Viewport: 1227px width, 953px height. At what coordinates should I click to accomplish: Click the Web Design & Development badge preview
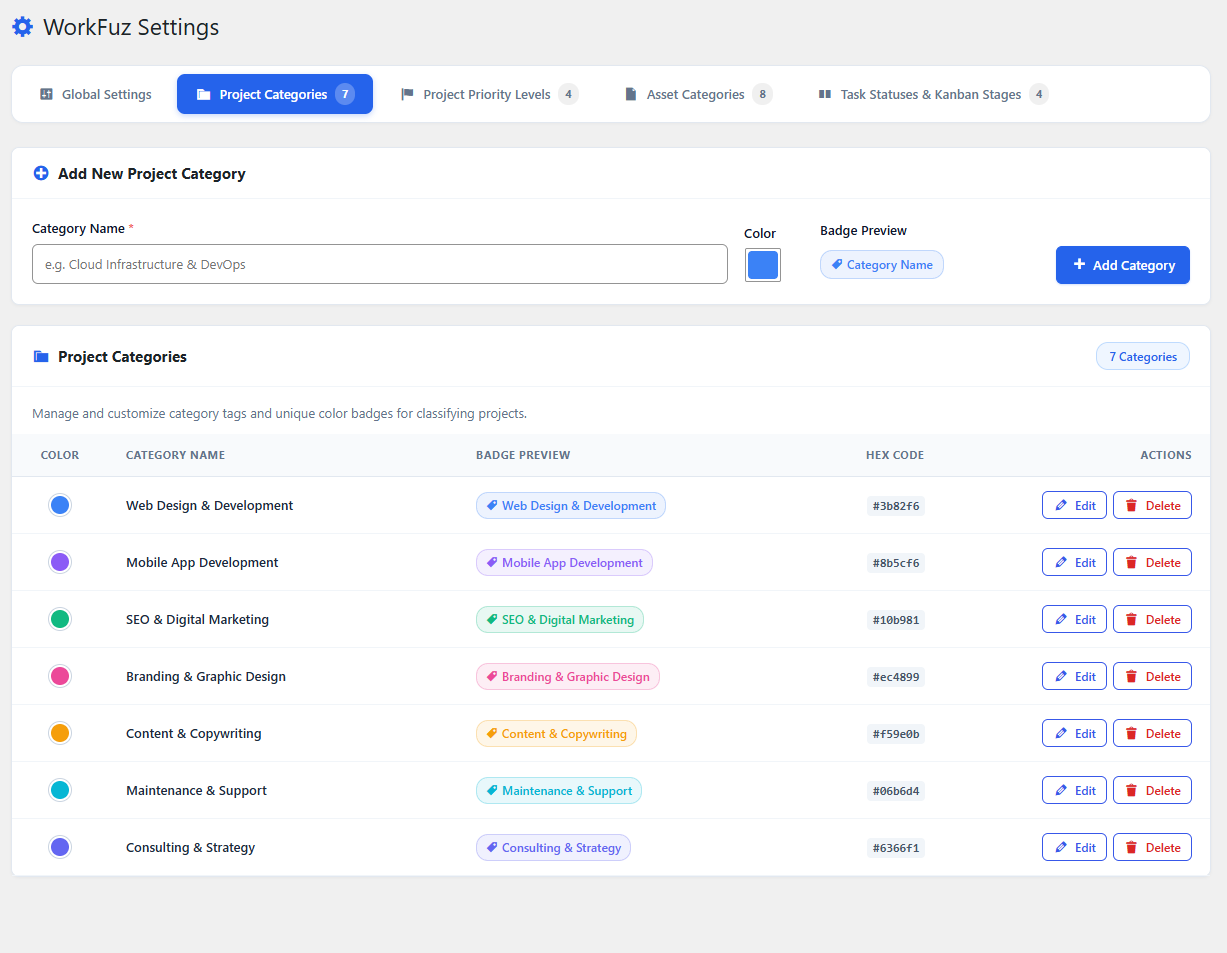click(571, 505)
